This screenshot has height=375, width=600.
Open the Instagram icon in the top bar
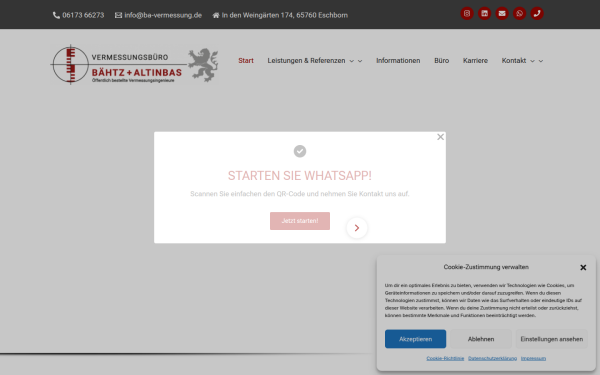pyautogui.click(x=467, y=13)
